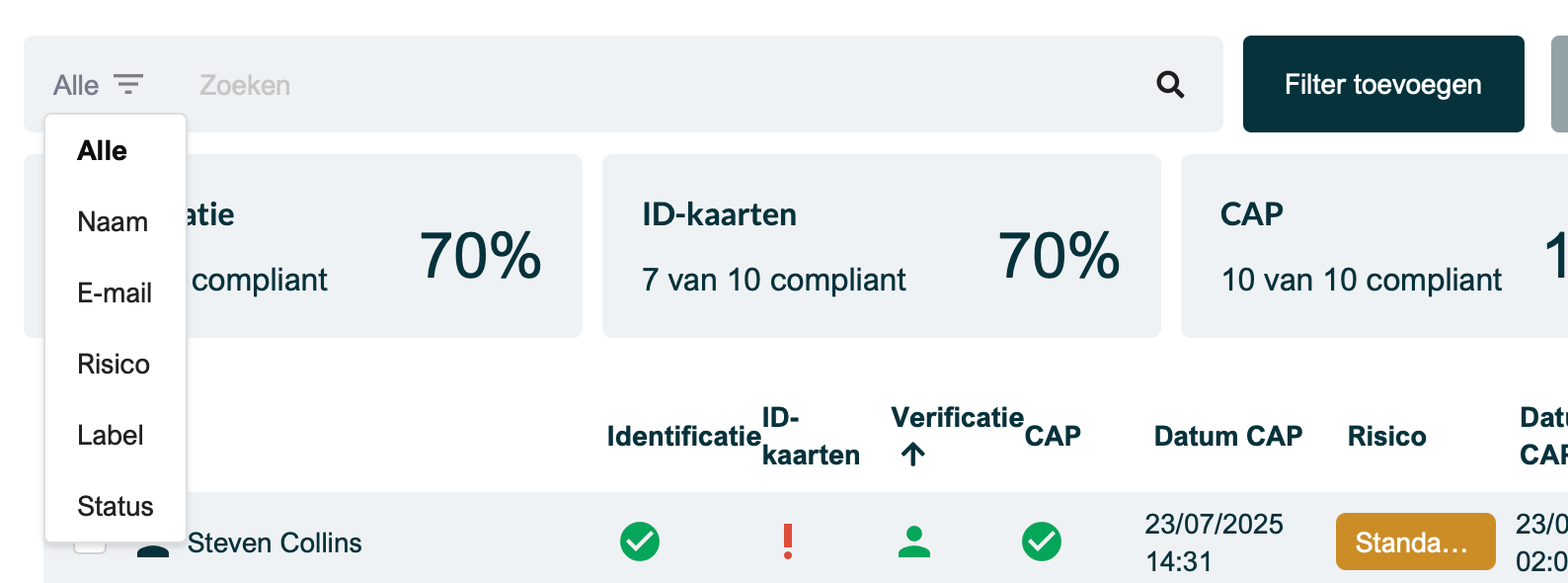The width and height of the screenshot is (1568, 583).
Task: Click Steven Collins' green Identificatie checkmark
Action: [x=640, y=541]
